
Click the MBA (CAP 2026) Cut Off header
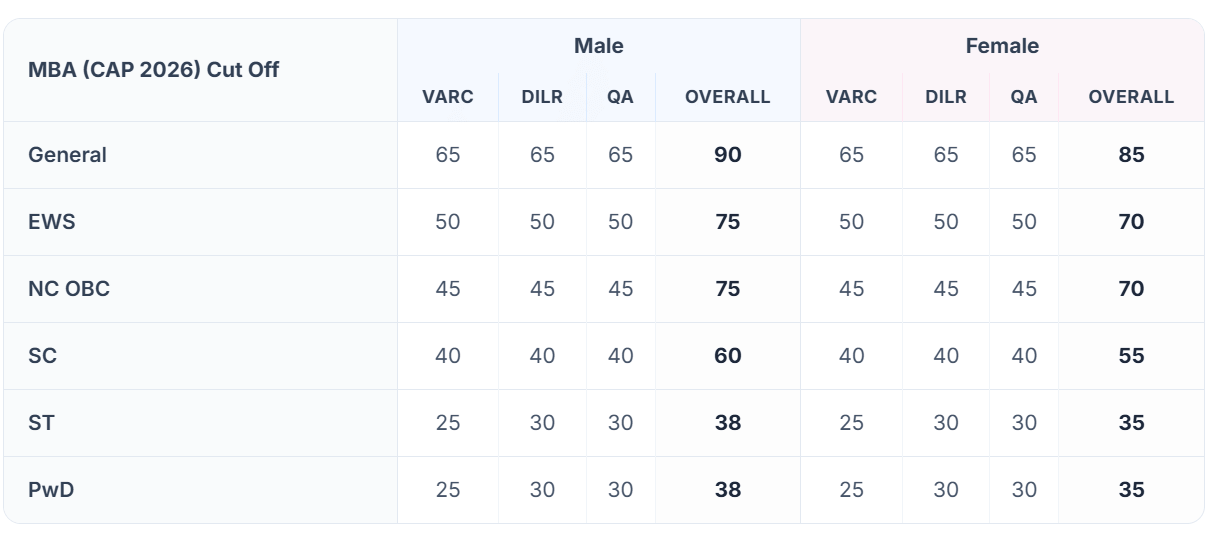153,70
